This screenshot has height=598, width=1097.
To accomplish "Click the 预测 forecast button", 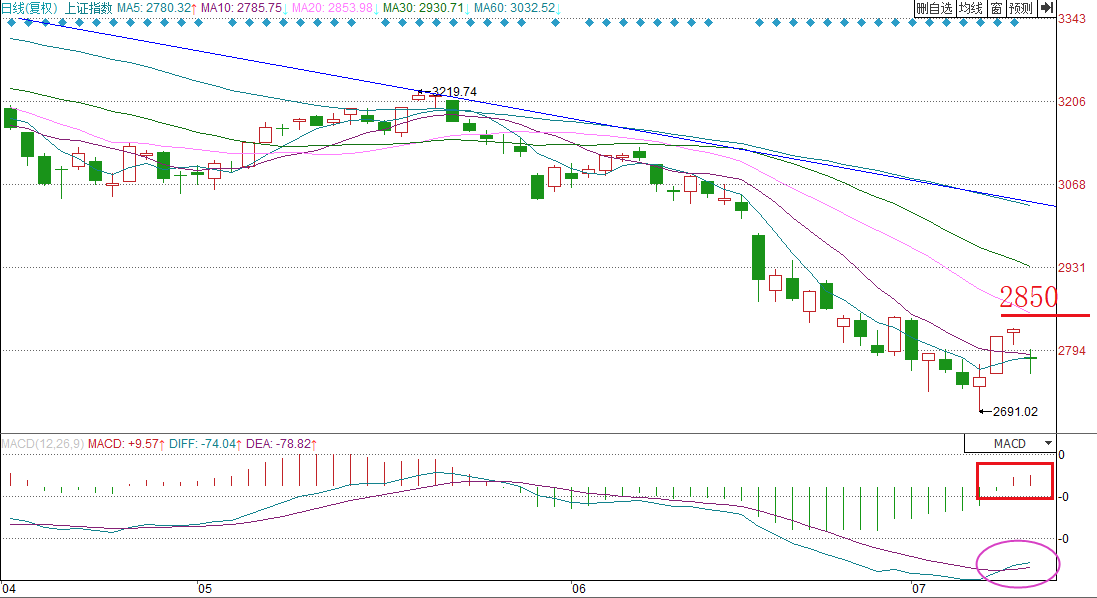I will tap(1020, 8).
